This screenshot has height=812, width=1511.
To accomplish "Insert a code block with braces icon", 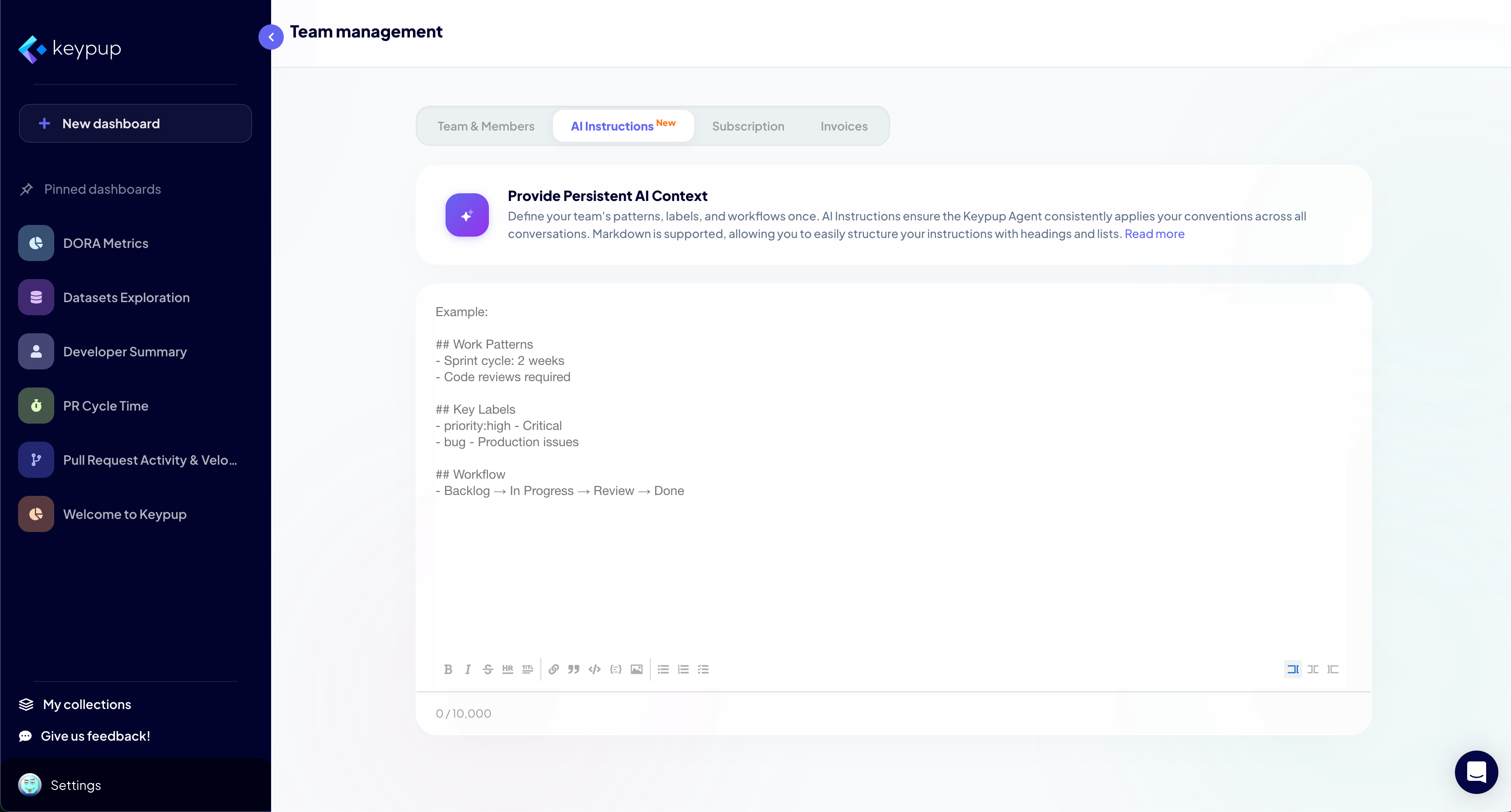I will click(615, 669).
